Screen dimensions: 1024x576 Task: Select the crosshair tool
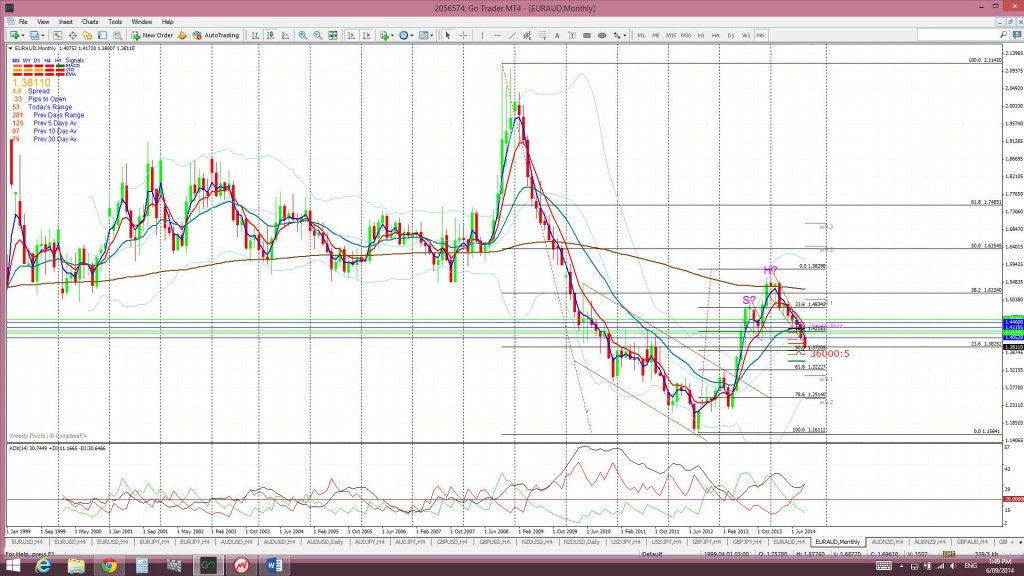(463, 35)
